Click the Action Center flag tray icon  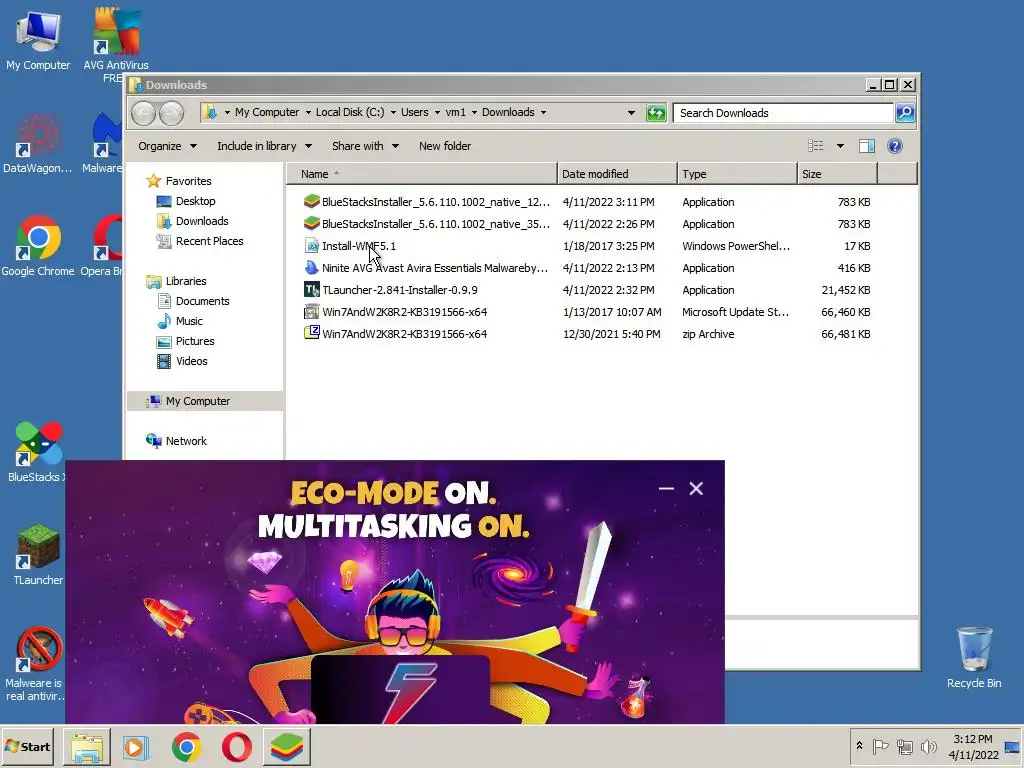coord(880,746)
